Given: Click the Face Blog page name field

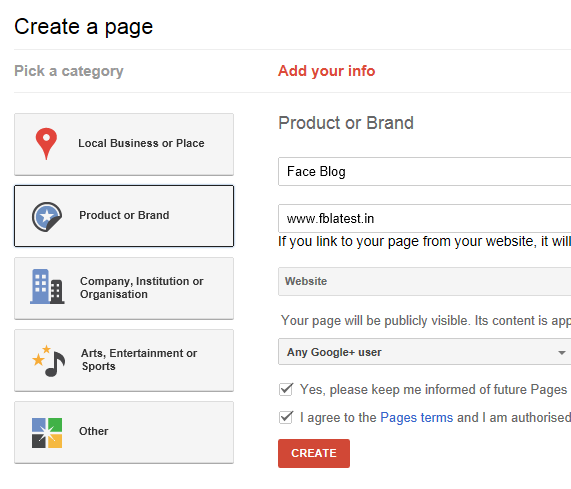Looking at the screenshot, I should click(425, 171).
